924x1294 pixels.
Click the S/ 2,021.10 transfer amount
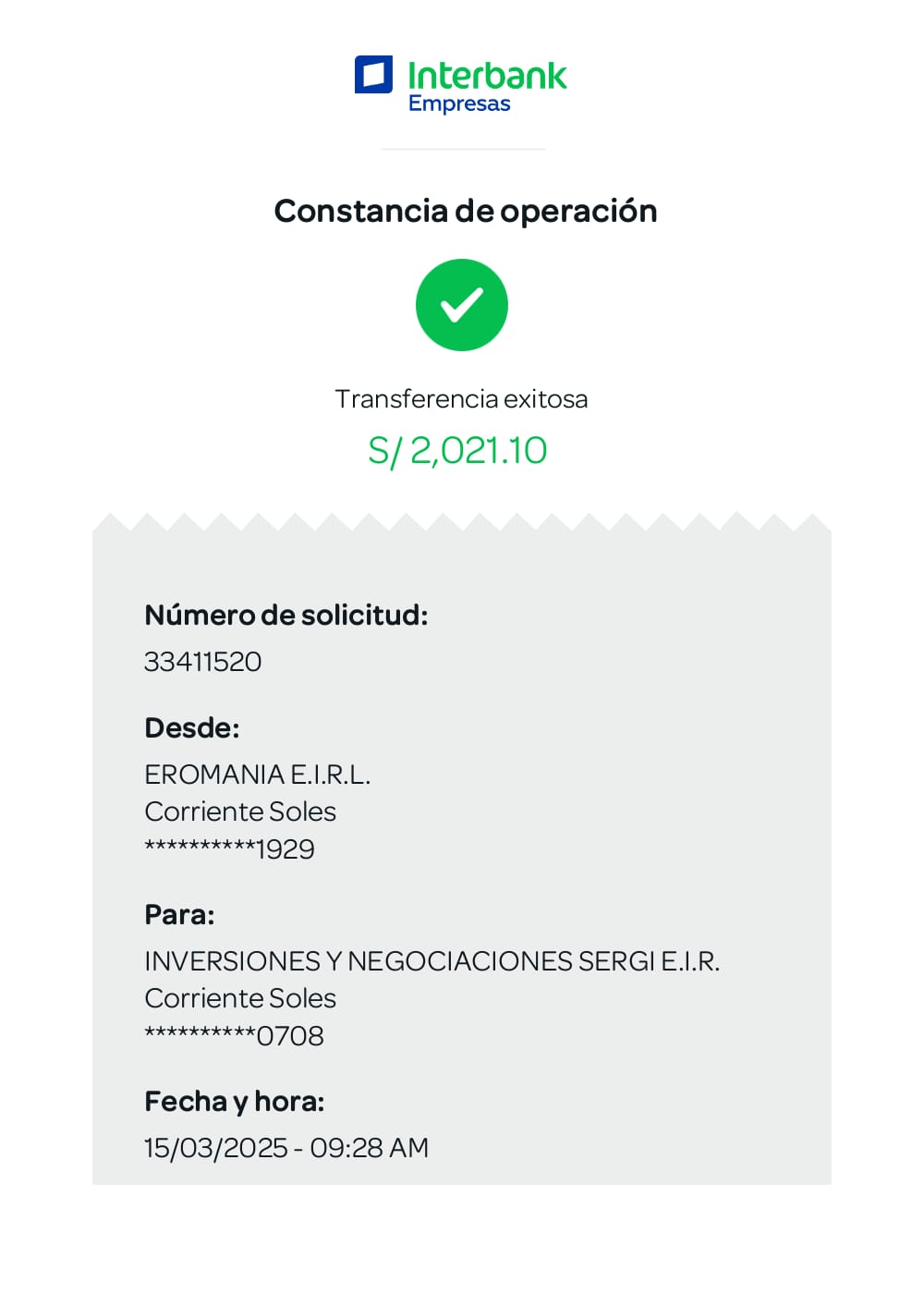pyautogui.click(x=457, y=451)
